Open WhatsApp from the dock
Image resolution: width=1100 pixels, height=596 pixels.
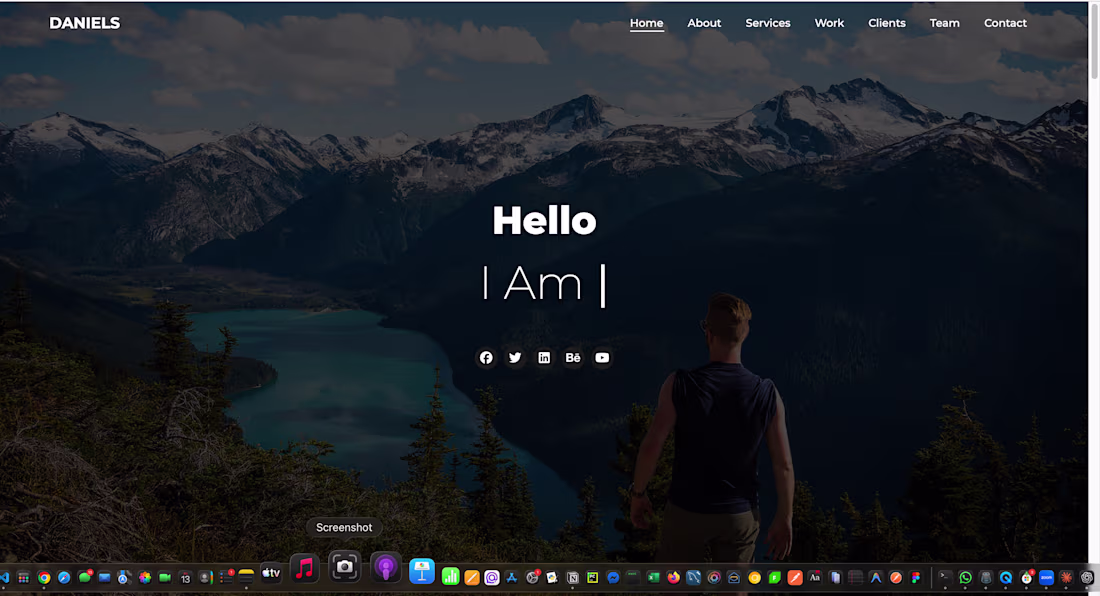click(965, 577)
